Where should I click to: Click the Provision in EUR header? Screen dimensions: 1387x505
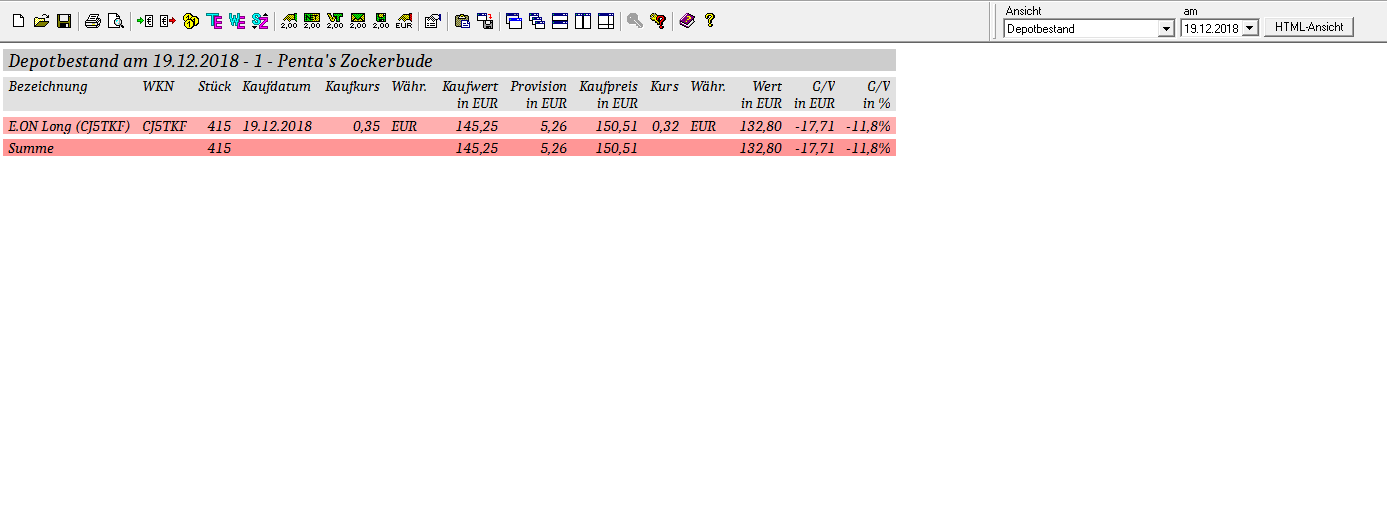tap(539, 95)
